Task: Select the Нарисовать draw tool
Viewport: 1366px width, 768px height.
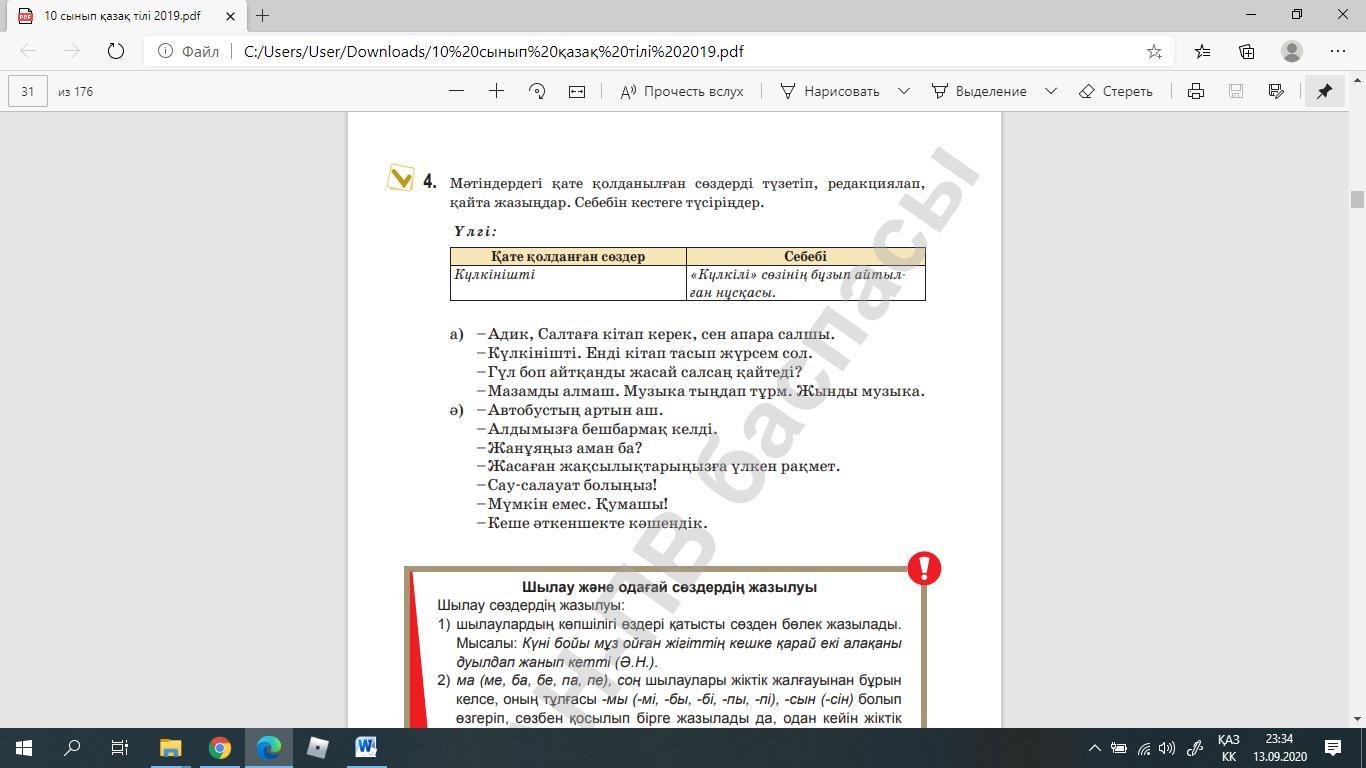Action: click(x=830, y=91)
